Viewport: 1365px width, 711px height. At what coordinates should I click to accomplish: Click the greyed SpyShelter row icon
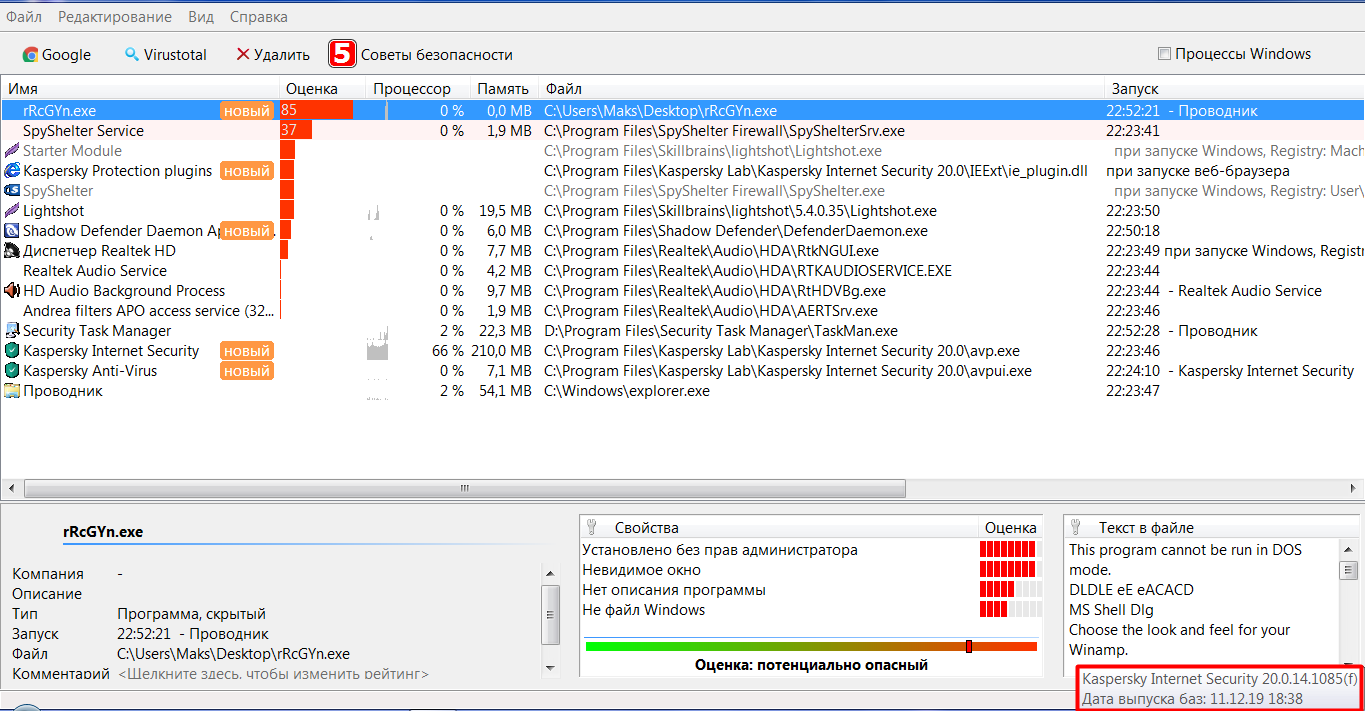coord(12,191)
